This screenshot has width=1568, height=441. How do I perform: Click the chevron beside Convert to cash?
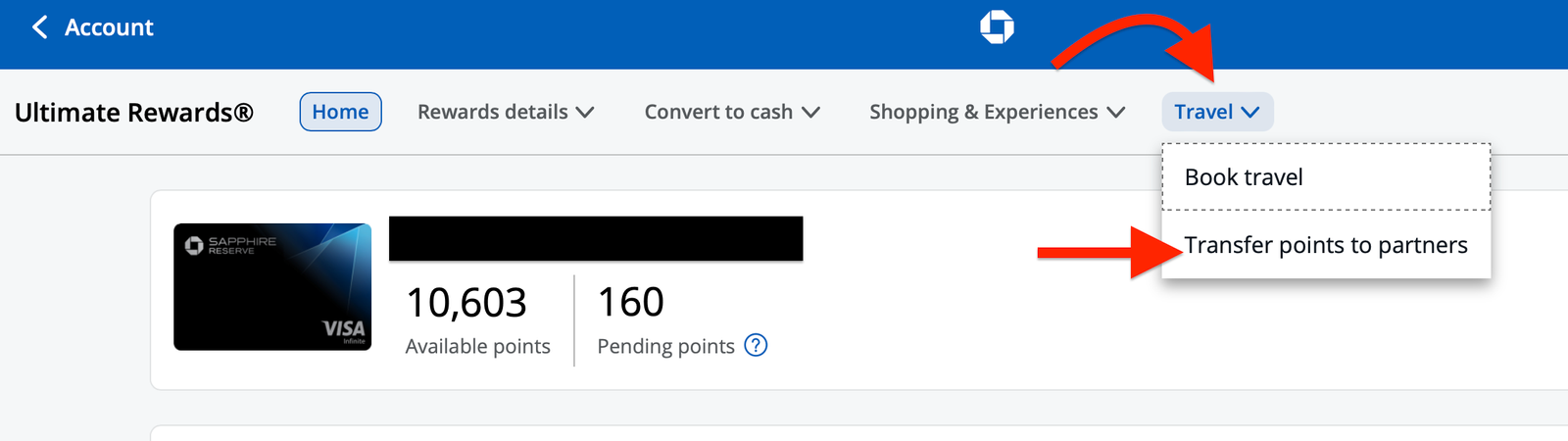pyautogui.click(x=810, y=113)
